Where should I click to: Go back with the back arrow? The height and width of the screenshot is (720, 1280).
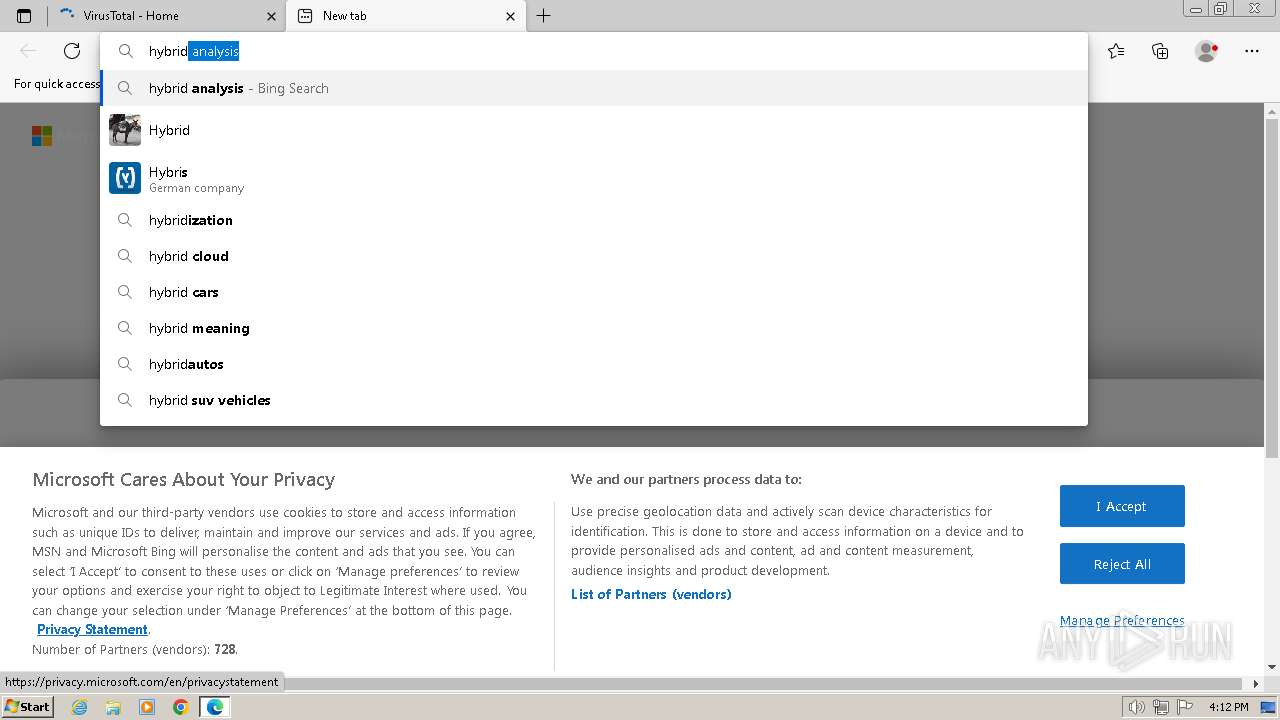(x=29, y=51)
